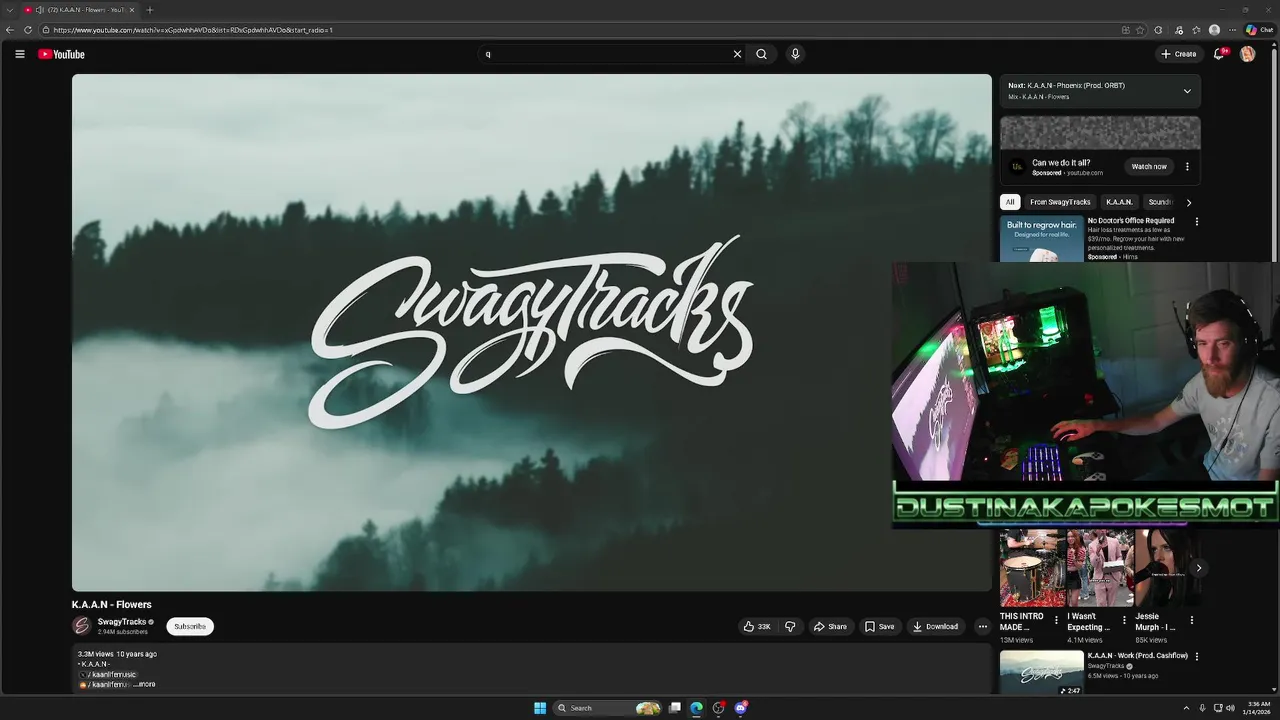Image resolution: width=1280 pixels, height=720 pixels.
Task: Run search with magnifying glass button
Action: click(761, 54)
